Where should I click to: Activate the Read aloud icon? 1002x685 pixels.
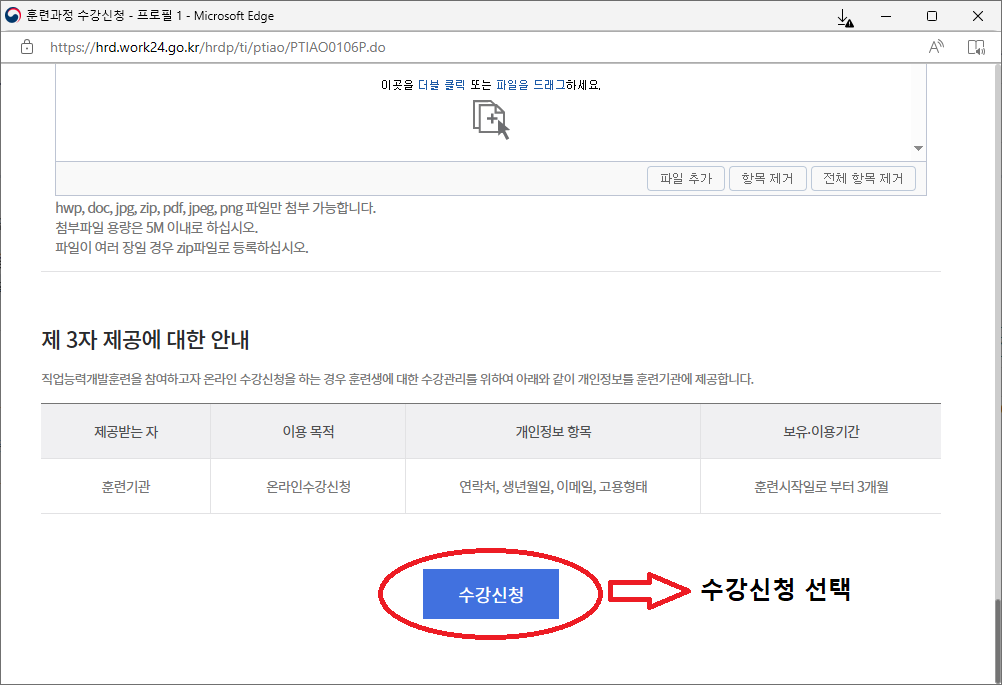tap(936, 47)
